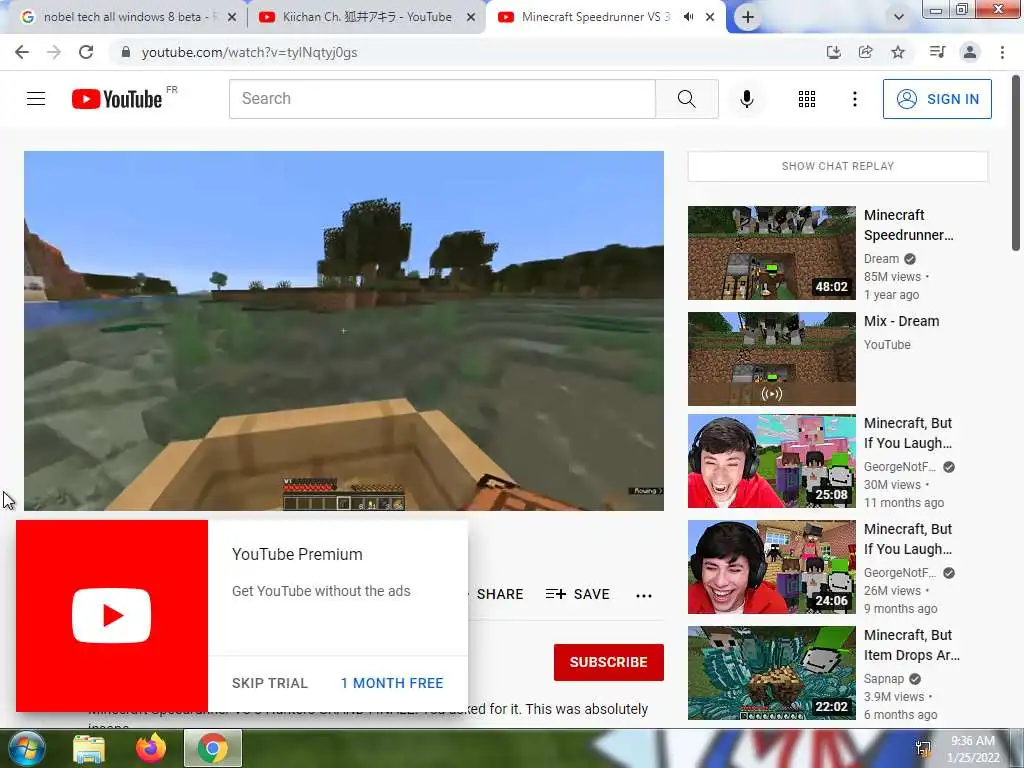Open the Dream channel name link
1024x768 pixels.
tap(881, 259)
